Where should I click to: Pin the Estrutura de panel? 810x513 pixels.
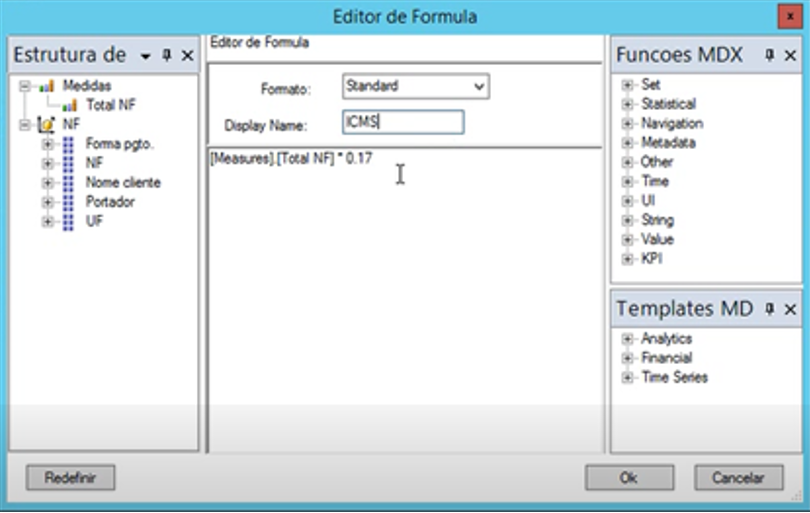pos(167,55)
